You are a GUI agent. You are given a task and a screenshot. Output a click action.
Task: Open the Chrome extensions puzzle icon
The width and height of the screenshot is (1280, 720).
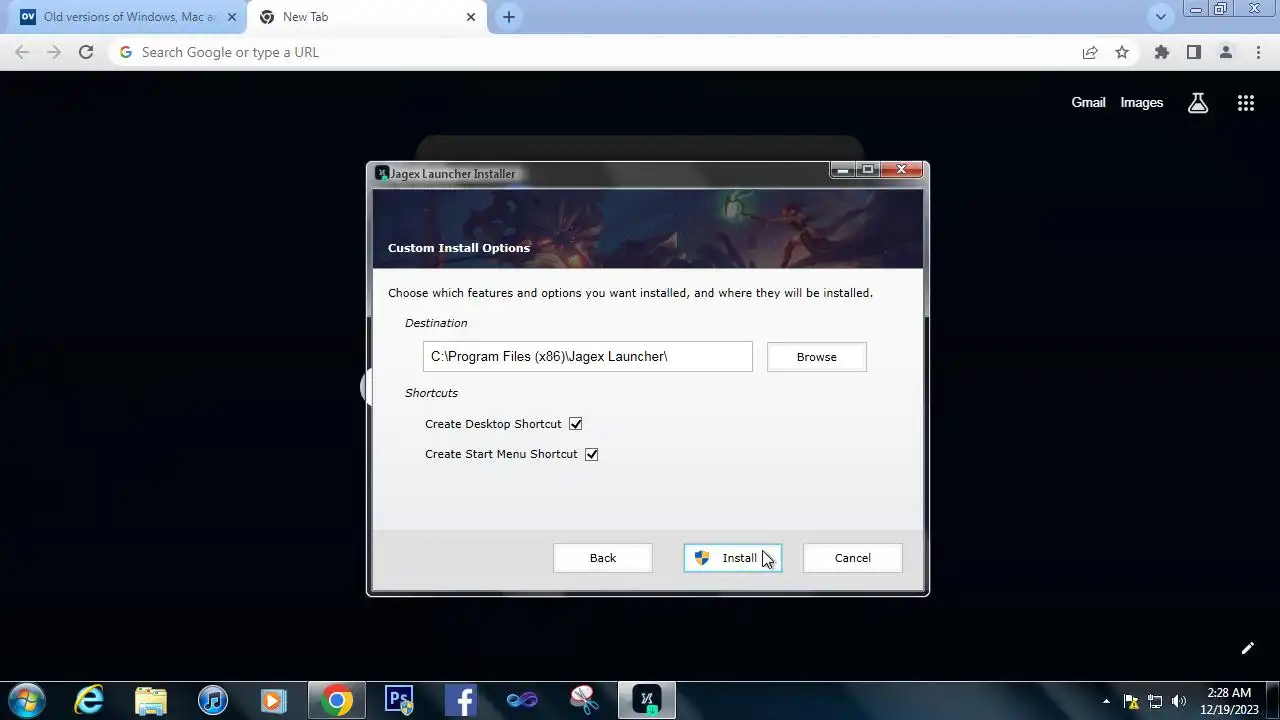click(x=1161, y=52)
